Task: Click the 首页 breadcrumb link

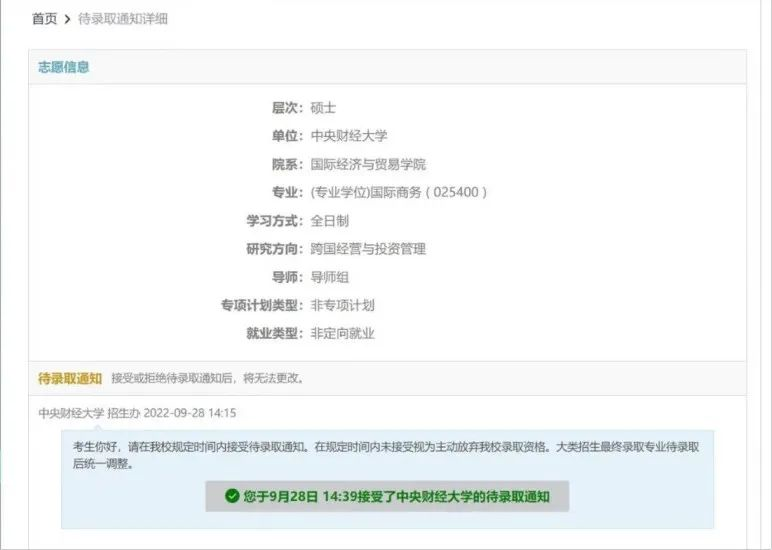Action: (x=44, y=19)
